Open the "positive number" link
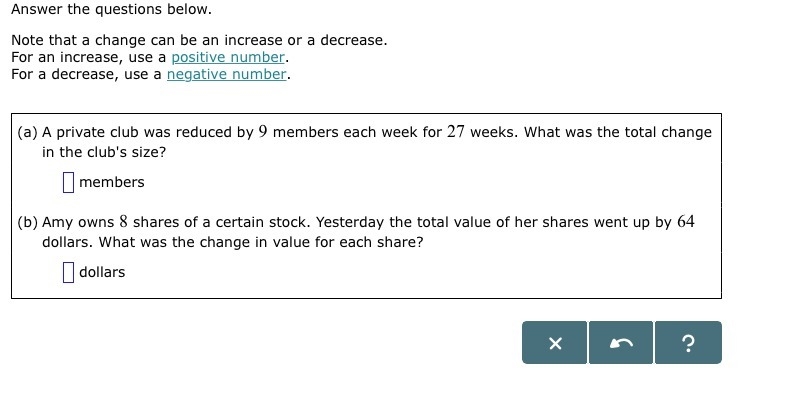The width and height of the screenshot is (788, 399). tap(228, 57)
